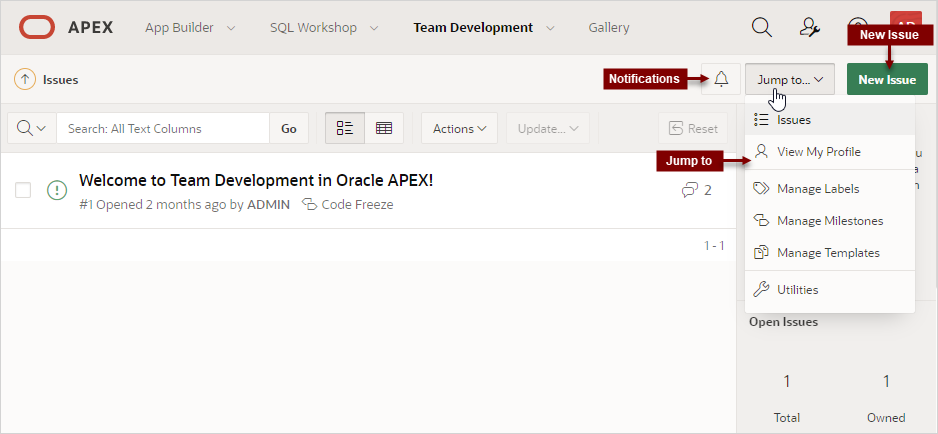
Task: Click the Open Issues heading
Action: tap(783, 321)
